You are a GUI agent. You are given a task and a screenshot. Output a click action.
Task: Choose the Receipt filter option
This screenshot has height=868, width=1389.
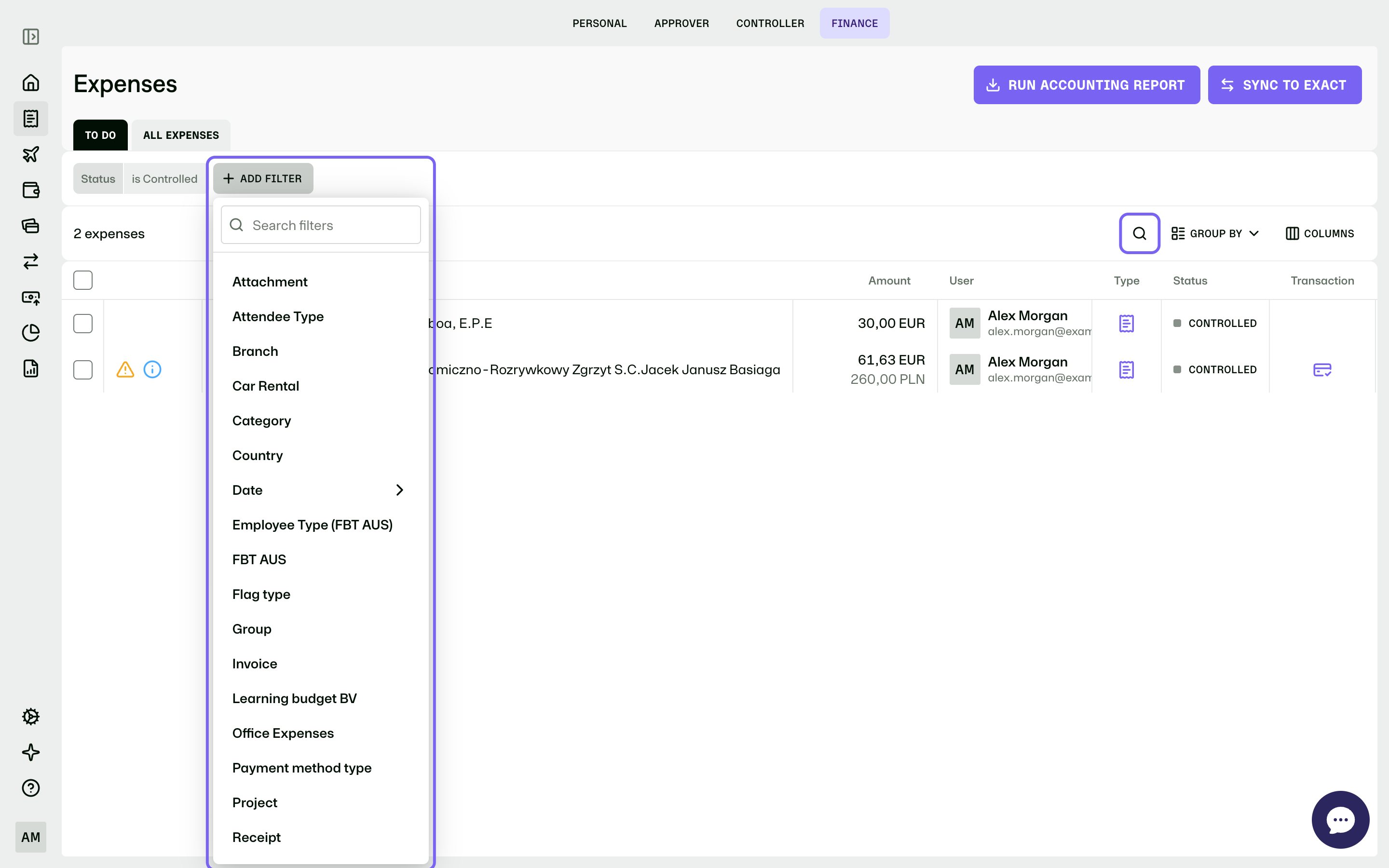coord(321,837)
